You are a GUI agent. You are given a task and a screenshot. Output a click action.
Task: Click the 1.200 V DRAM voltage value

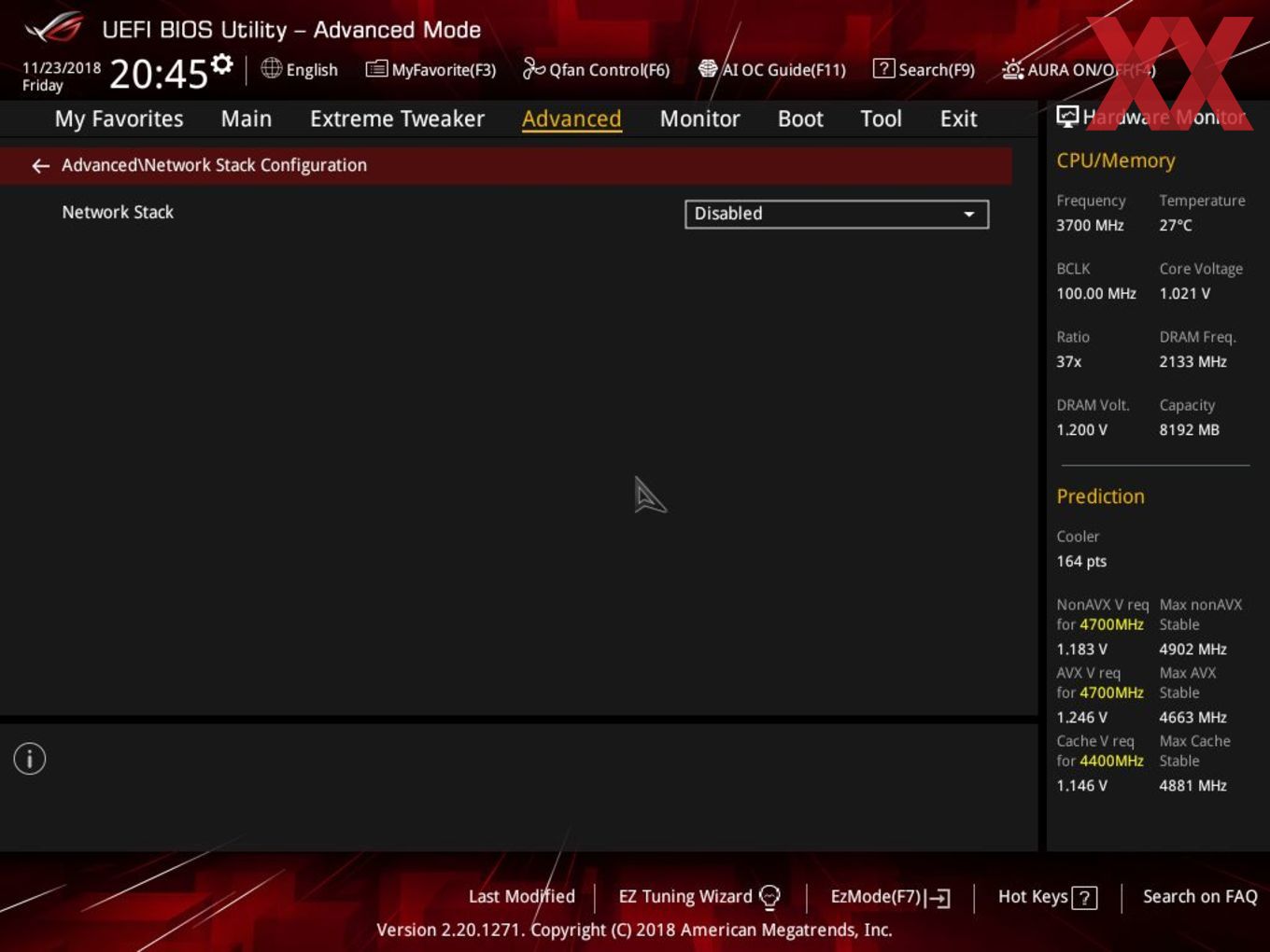(x=1081, y=429)
